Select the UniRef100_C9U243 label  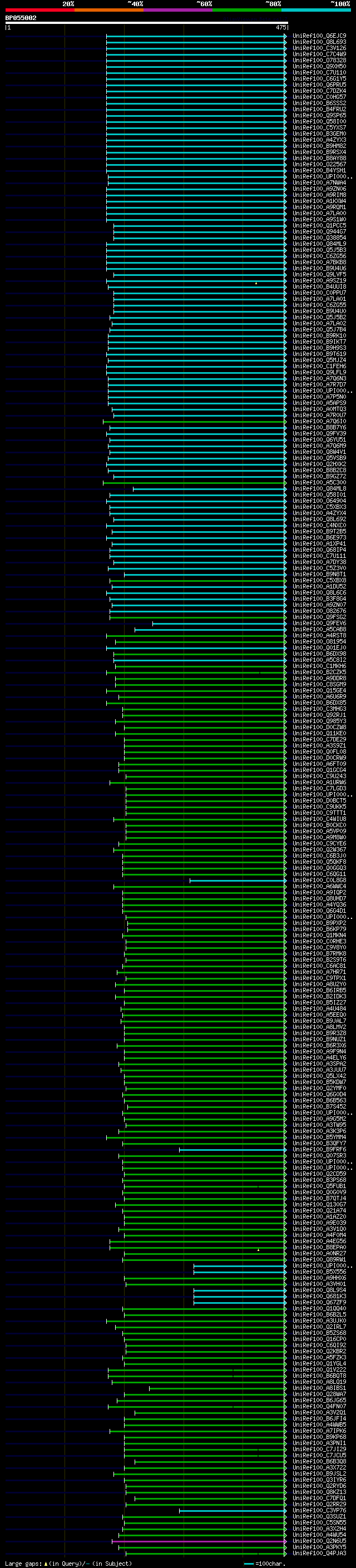319,776
